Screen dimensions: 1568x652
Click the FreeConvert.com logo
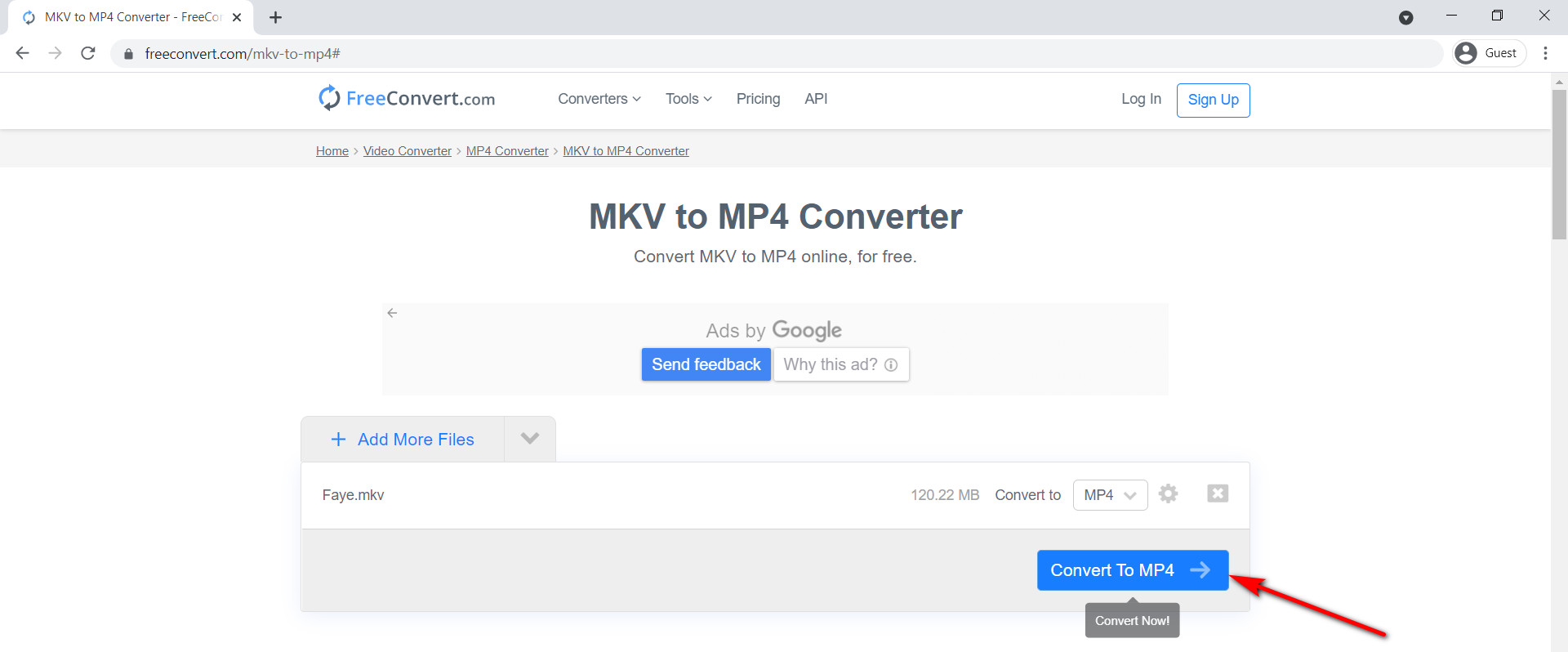[407, 98]
